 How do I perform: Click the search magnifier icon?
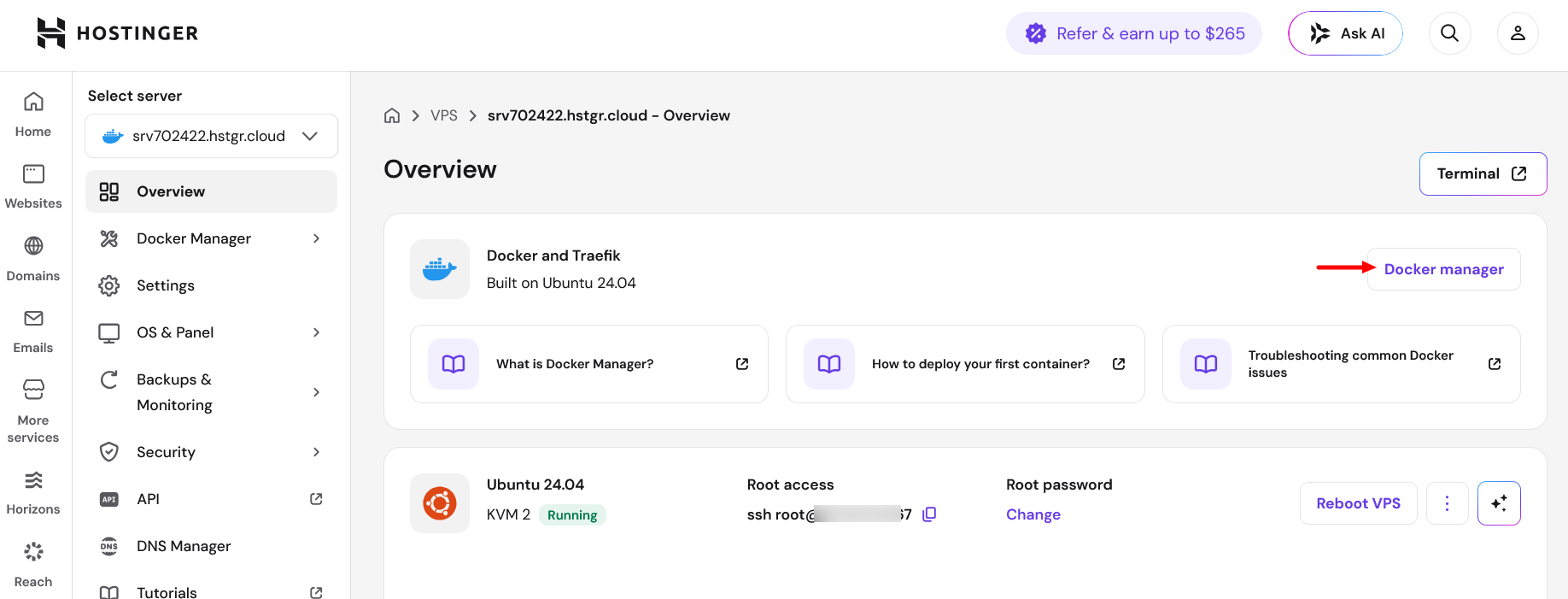1449,33
